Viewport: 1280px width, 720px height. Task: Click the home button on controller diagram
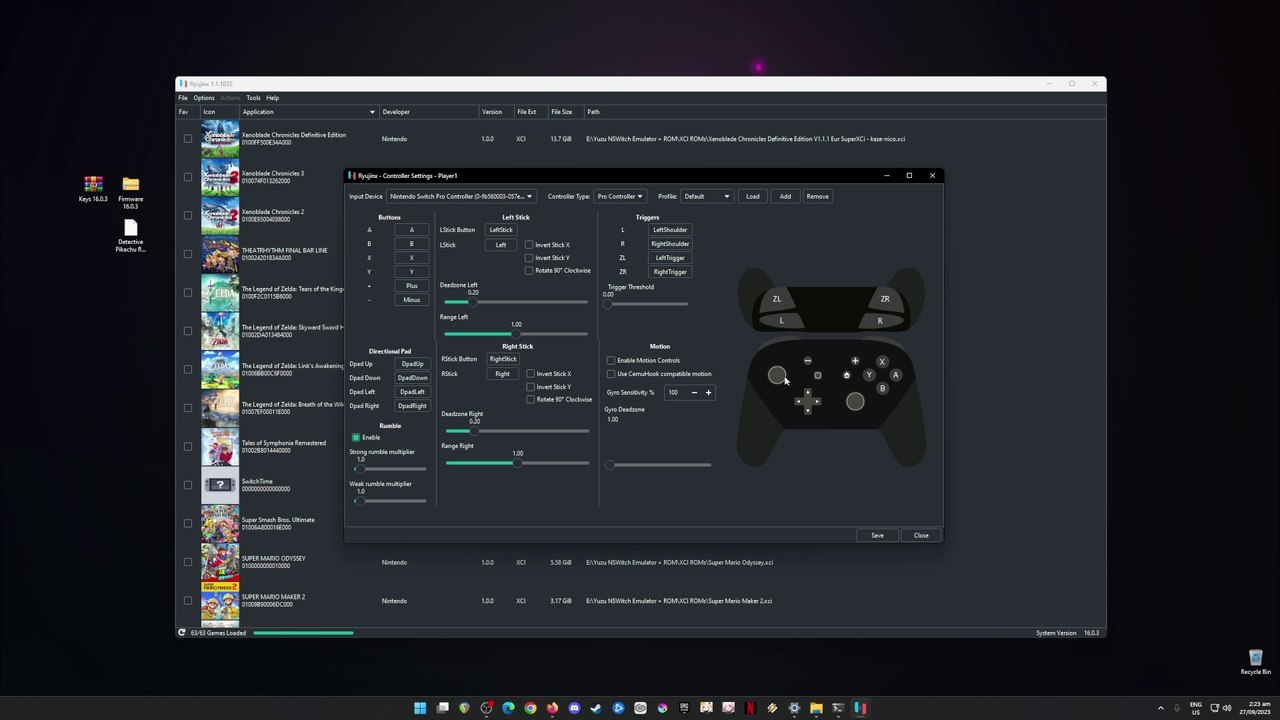click(846, 375)
